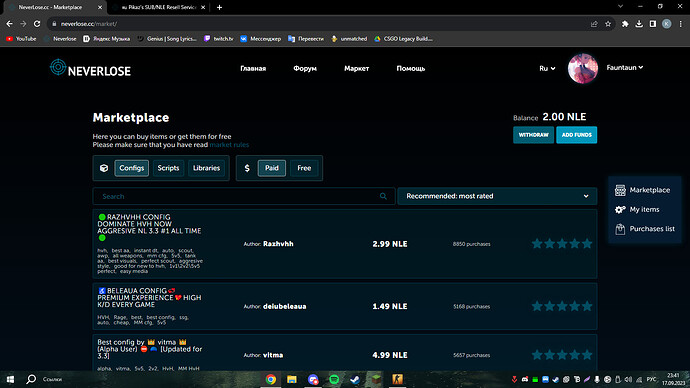Open Purchases list bag icon
The width and height of the screenshot is (690, 388).
[x=620, y=229]
